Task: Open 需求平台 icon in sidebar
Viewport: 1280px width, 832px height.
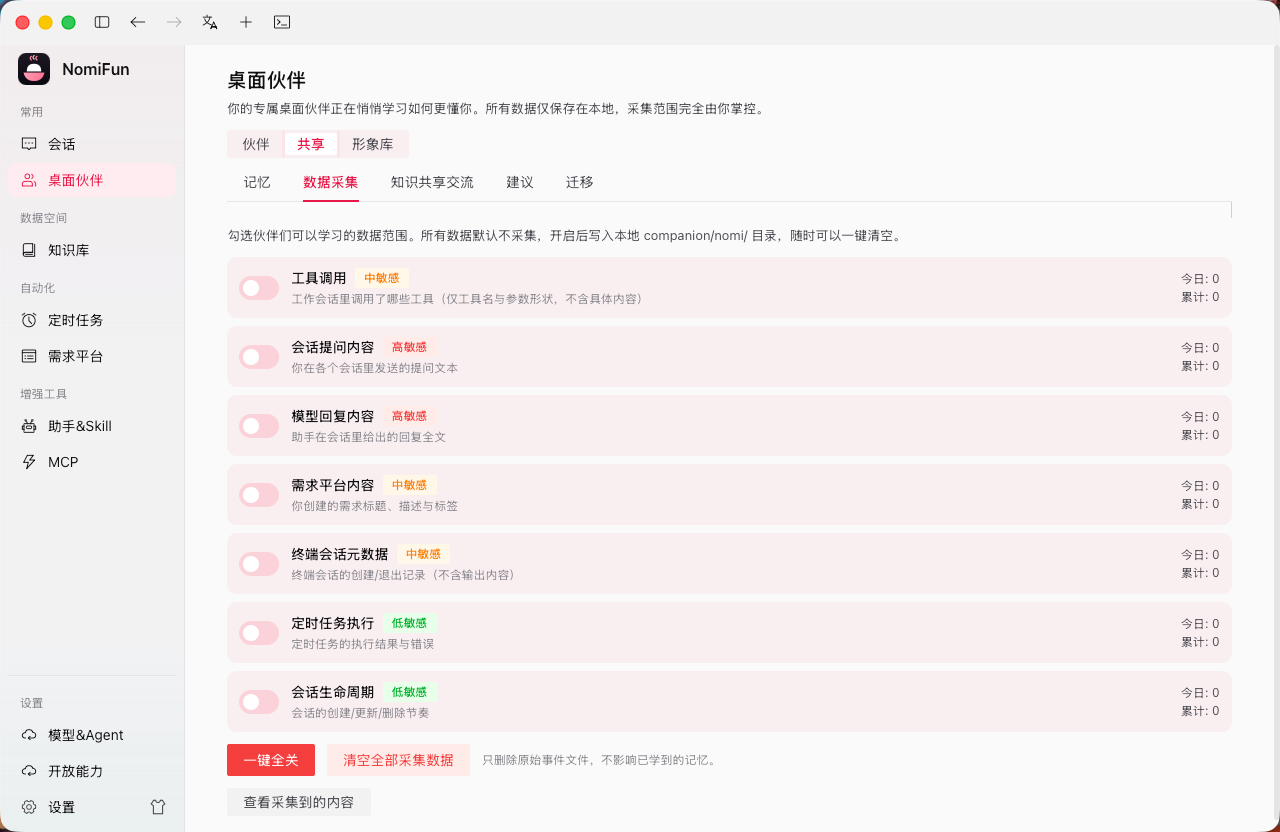Action: click(29, 356)
